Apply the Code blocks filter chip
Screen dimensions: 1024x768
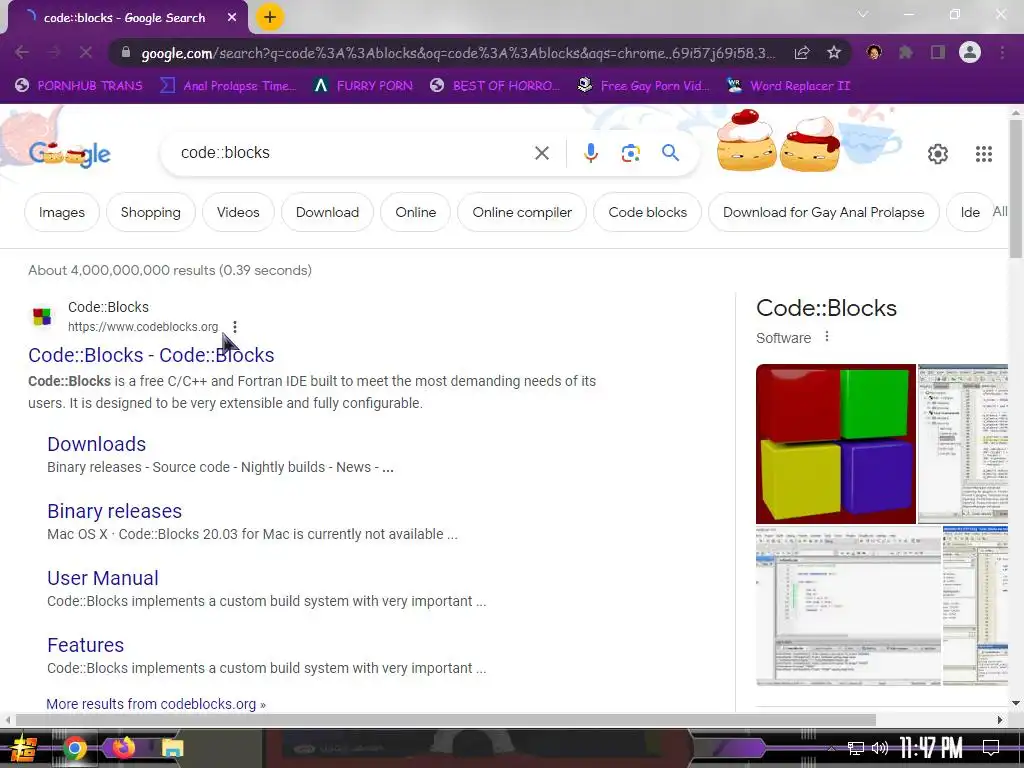pos(647,212)
